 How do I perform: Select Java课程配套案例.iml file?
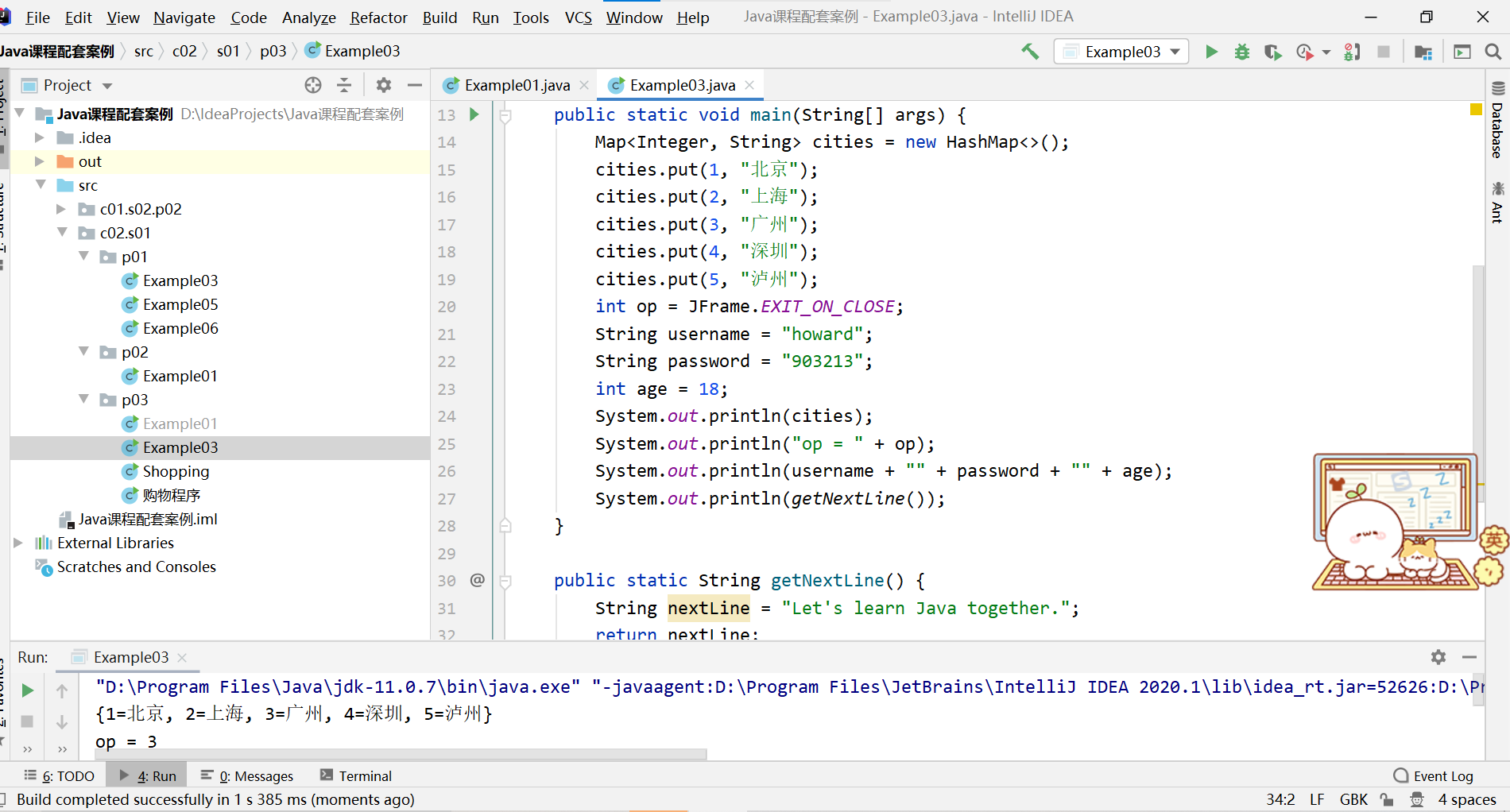pyautogui.click(x=147, y=519)
